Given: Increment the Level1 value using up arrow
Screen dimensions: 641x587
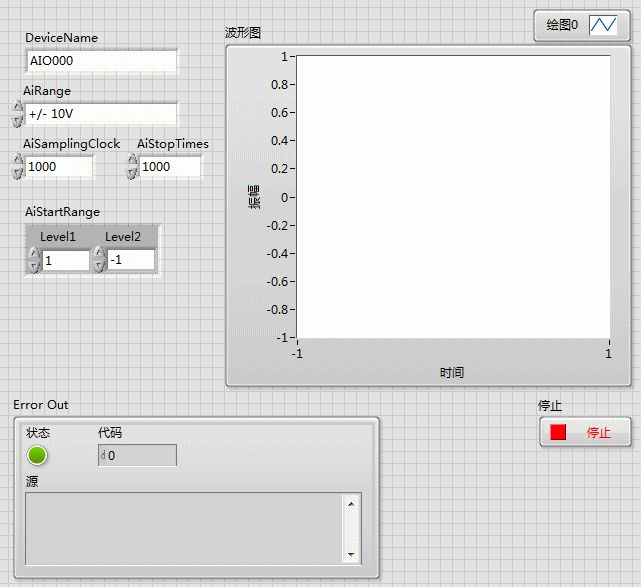Looking at the screenshot, I should tap(35, 254).
